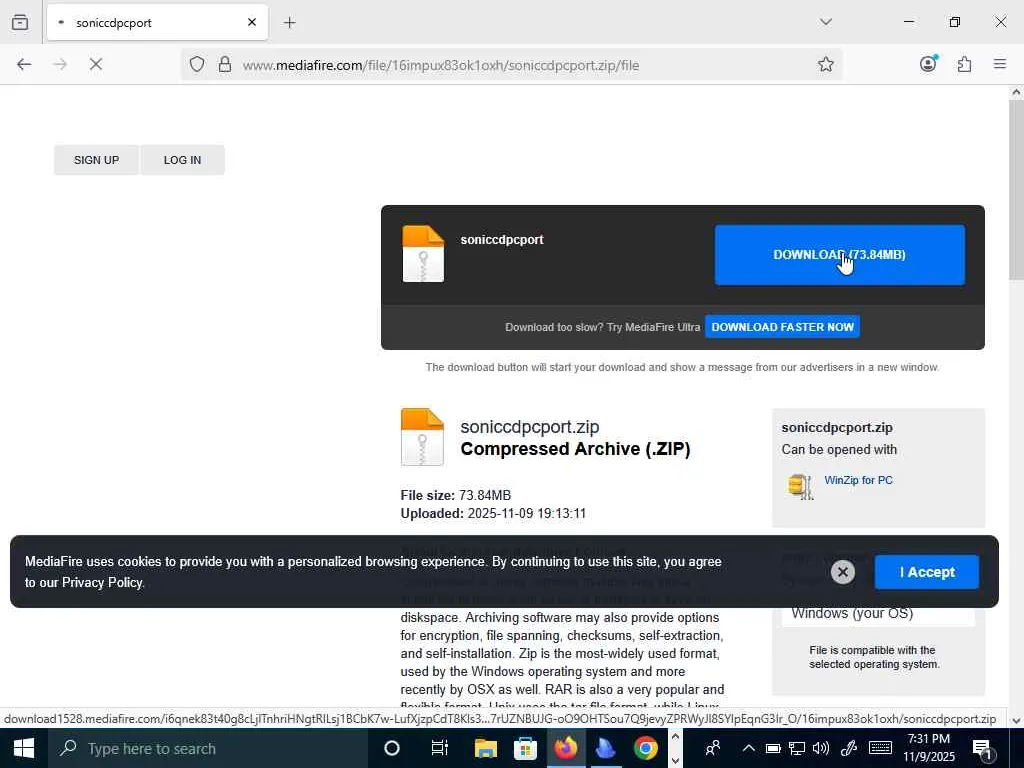Open Firefox View tabs overview icon
The width and height of the screenshot is (1024, 768).
(x=20, y=22)
